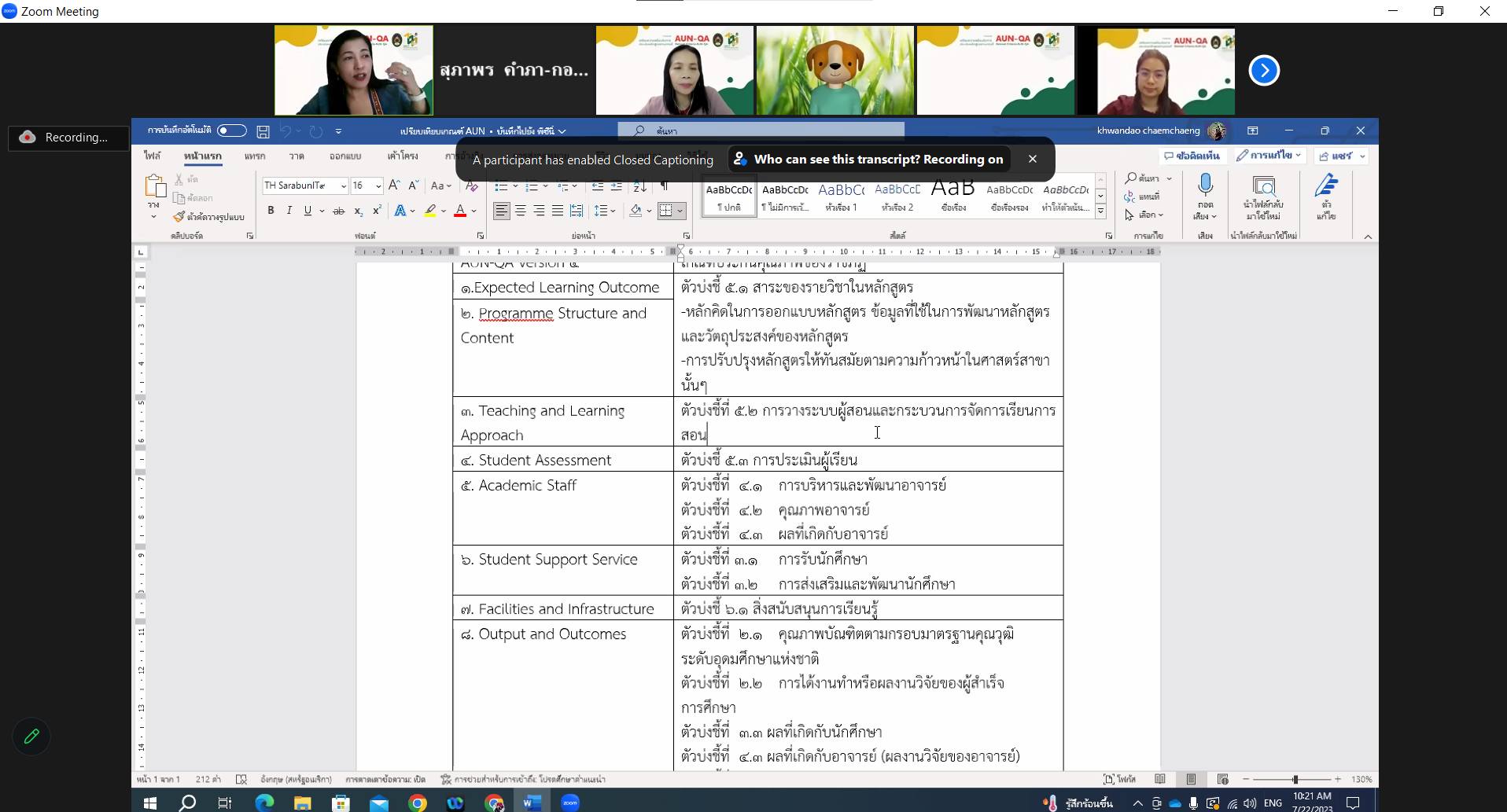Click the Sort A-Z icon
This screenshot has height=812, width=1507.
pyautogui.click(x=640, y=186)
